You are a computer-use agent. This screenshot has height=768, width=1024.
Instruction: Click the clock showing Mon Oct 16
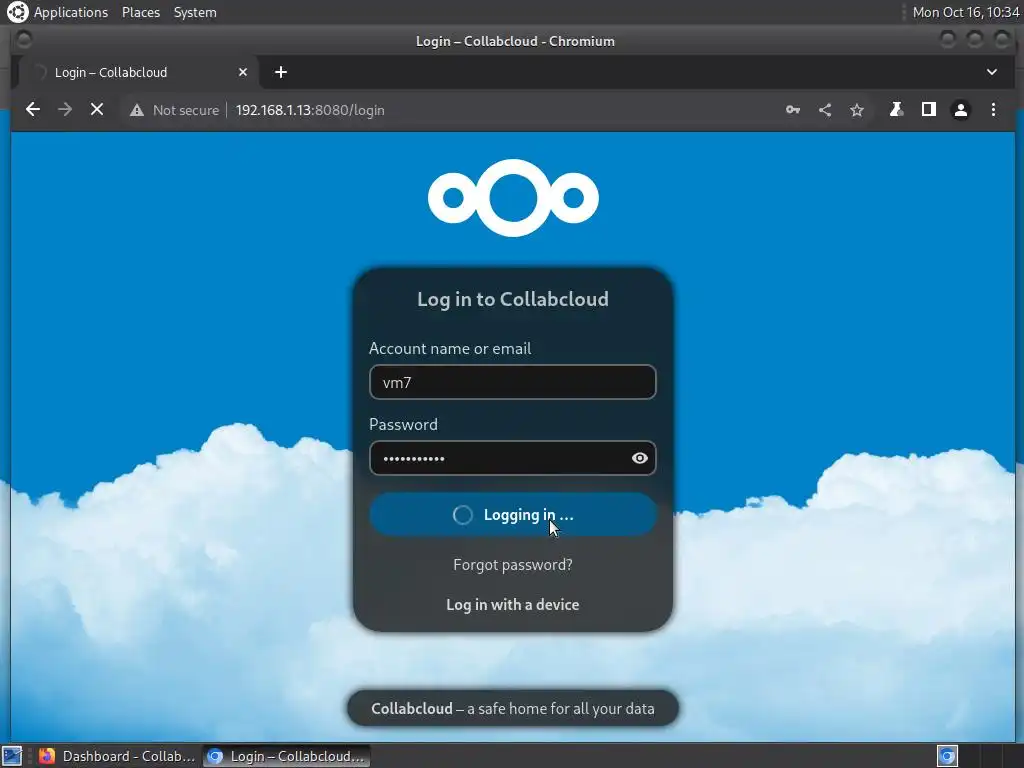(x=965, y=12)
